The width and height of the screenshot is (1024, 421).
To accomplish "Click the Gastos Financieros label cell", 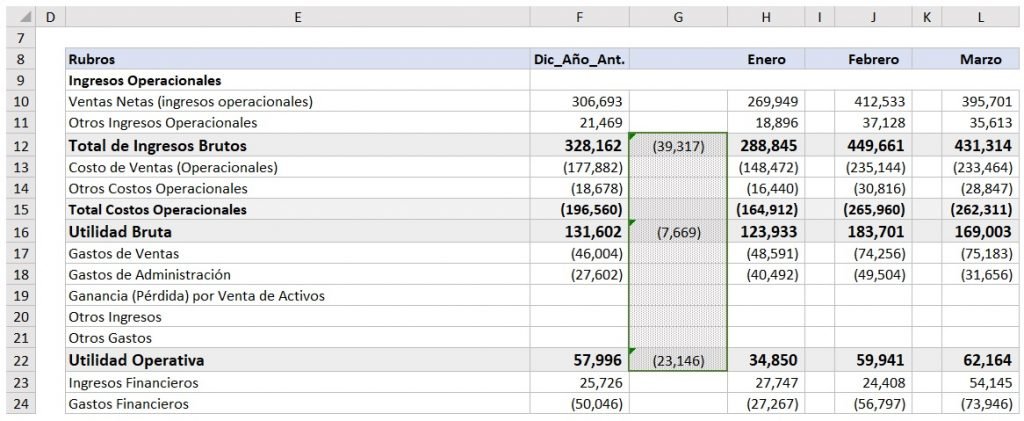I will (297, 404).
